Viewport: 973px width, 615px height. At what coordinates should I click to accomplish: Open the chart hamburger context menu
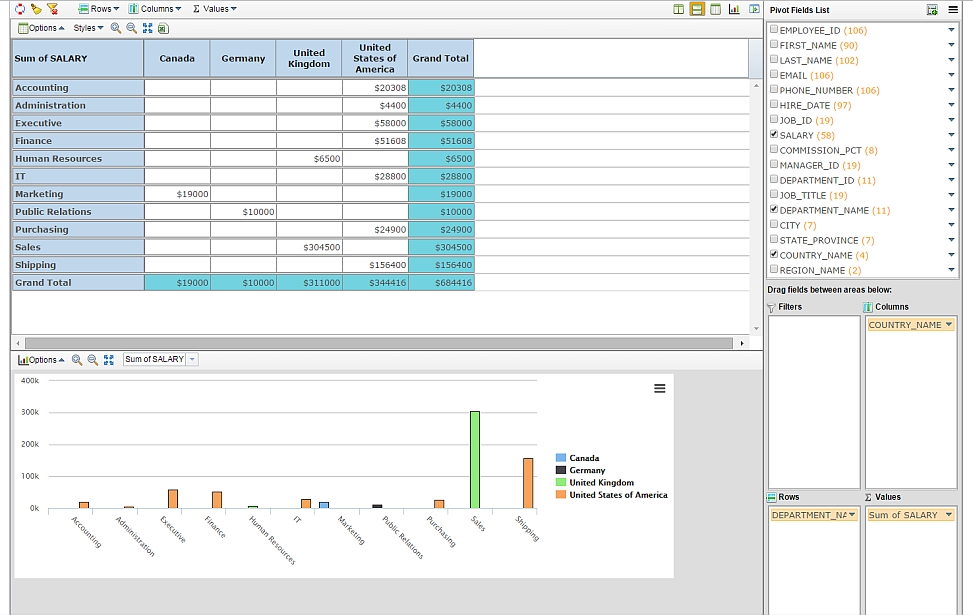pyautogui.click(x=659, y=389)
